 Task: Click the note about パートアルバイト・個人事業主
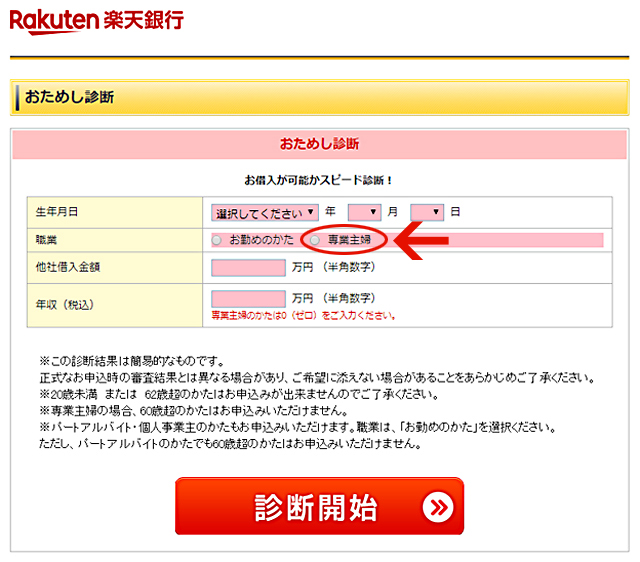click(x=298, y=427)
